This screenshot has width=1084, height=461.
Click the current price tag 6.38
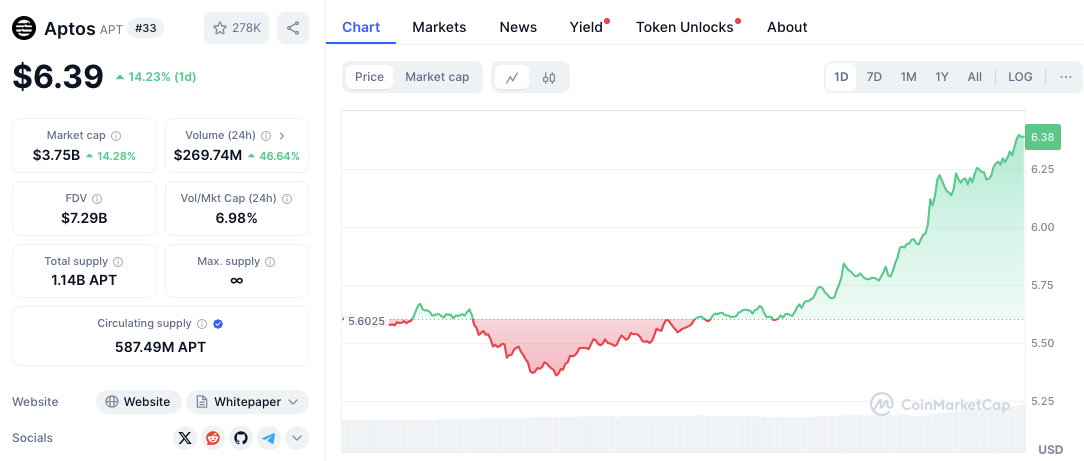1043,137
